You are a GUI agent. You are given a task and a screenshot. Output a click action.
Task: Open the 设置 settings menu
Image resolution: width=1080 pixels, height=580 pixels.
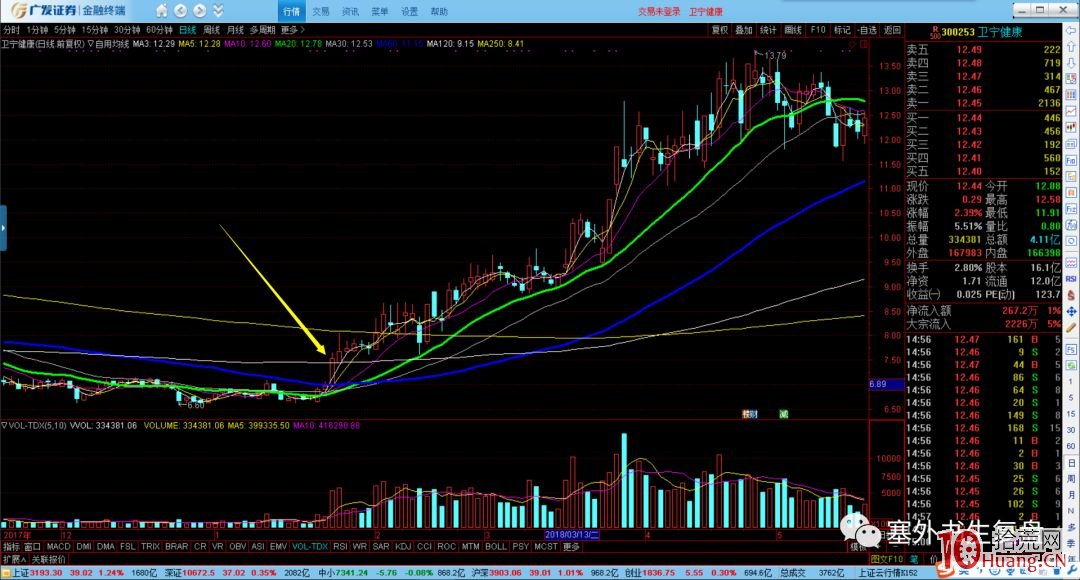coord(409,12)
